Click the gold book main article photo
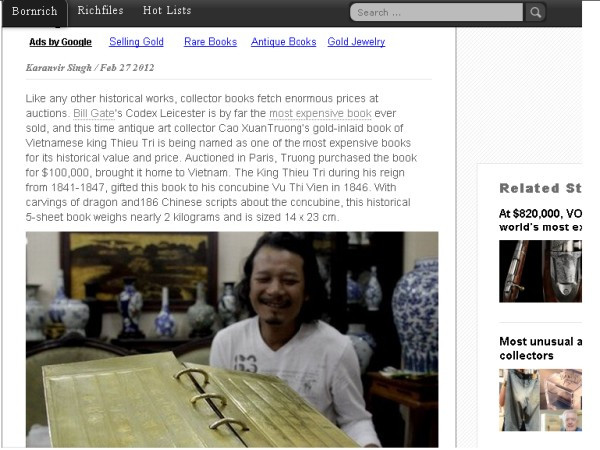Viewport: 600px width, 450px height. tap(232, 340)
